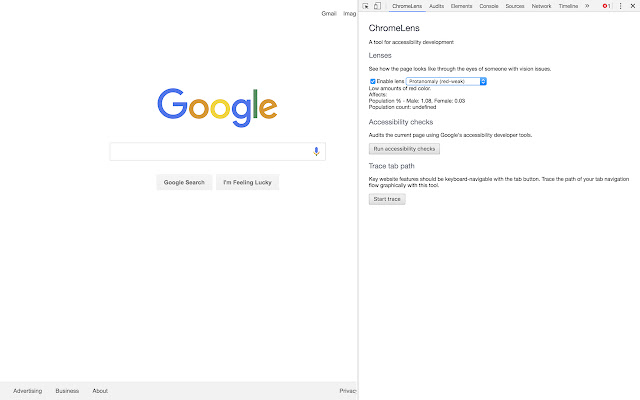Open DevTools three-dot menu
The height and width of the screenshot is (400, 640).
(x=620, y=6)
